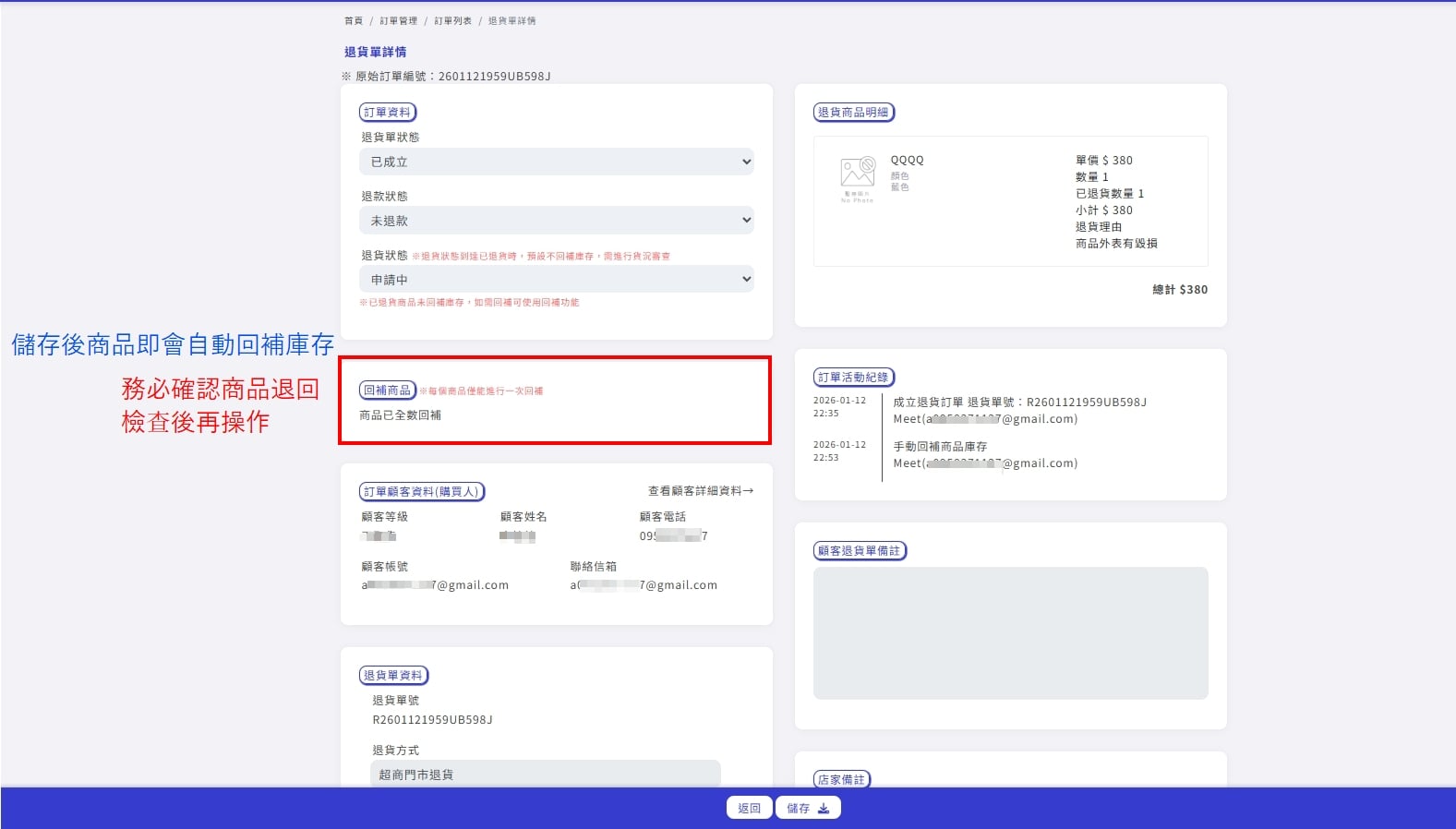Open 查看顧客詳細資料 link
This screenshot has width=1456, height=829.
[x=701, y=491]
